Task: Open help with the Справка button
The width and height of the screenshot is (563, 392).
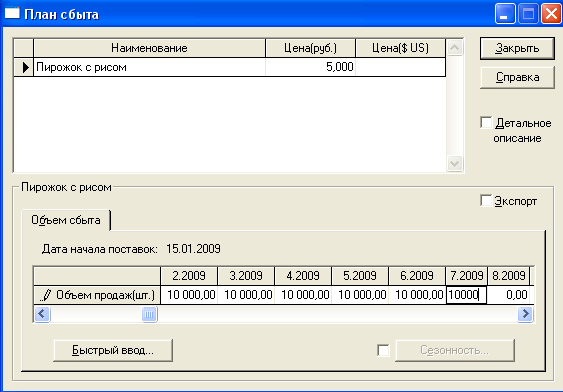Action: (x=517, y=77)
